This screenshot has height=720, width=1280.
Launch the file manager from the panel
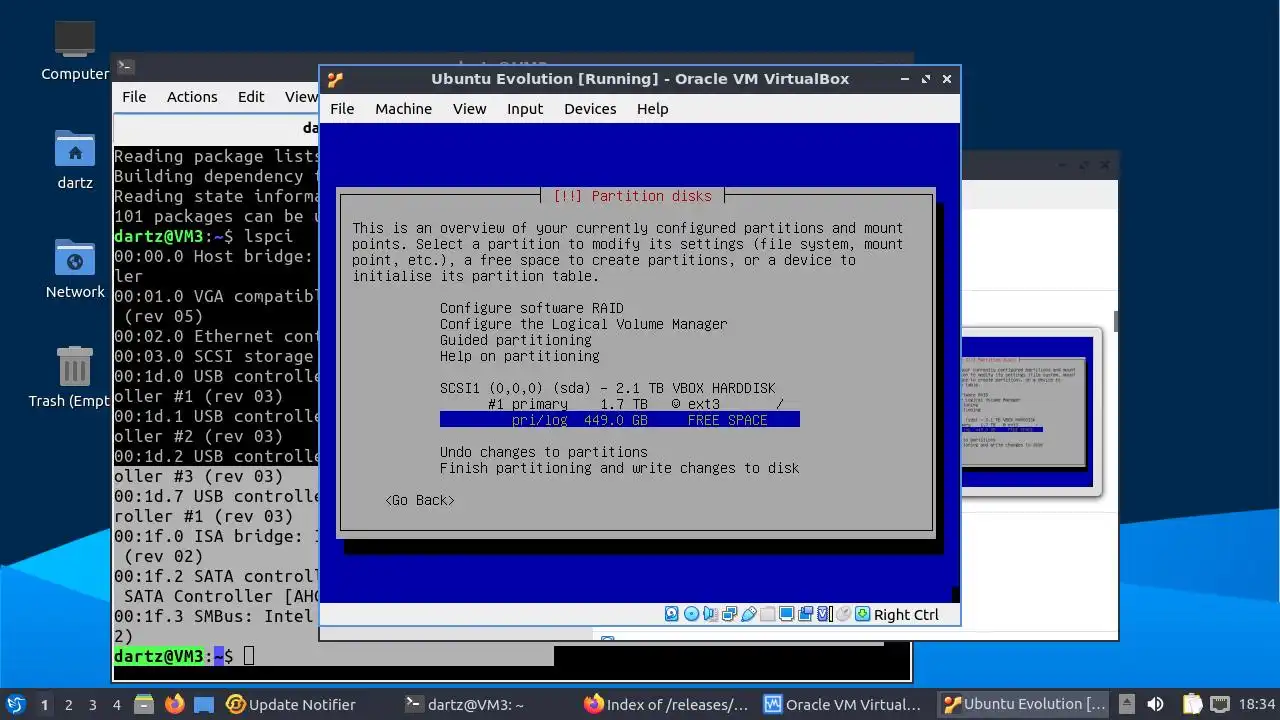pos(143,704)
